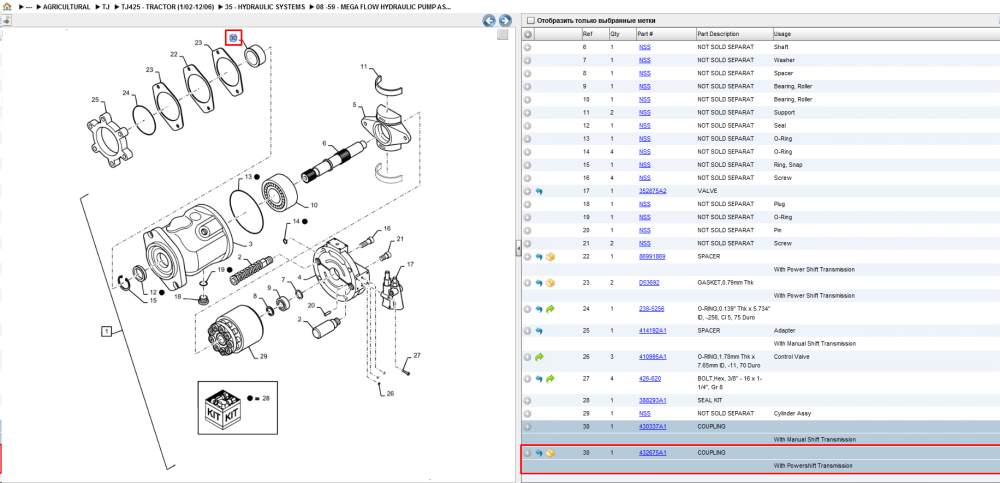This screenshot has width=1000, height=483.
Task: Add Ref 17 VALVE with plus icon
Action: [527, 191]
